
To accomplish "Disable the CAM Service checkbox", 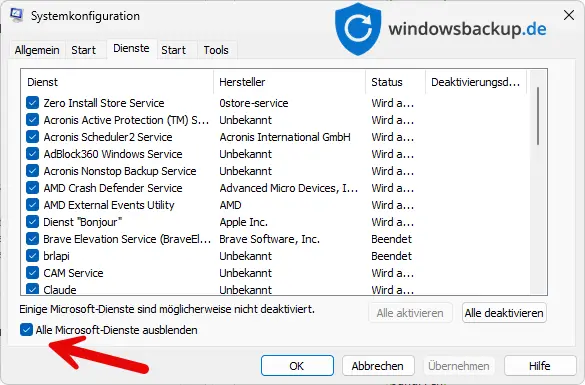I will (32, 273).
